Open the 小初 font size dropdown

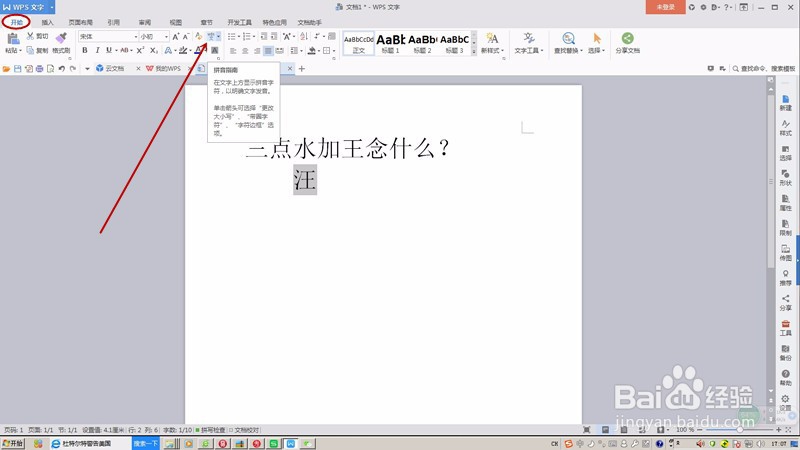[x=166, y=36]
